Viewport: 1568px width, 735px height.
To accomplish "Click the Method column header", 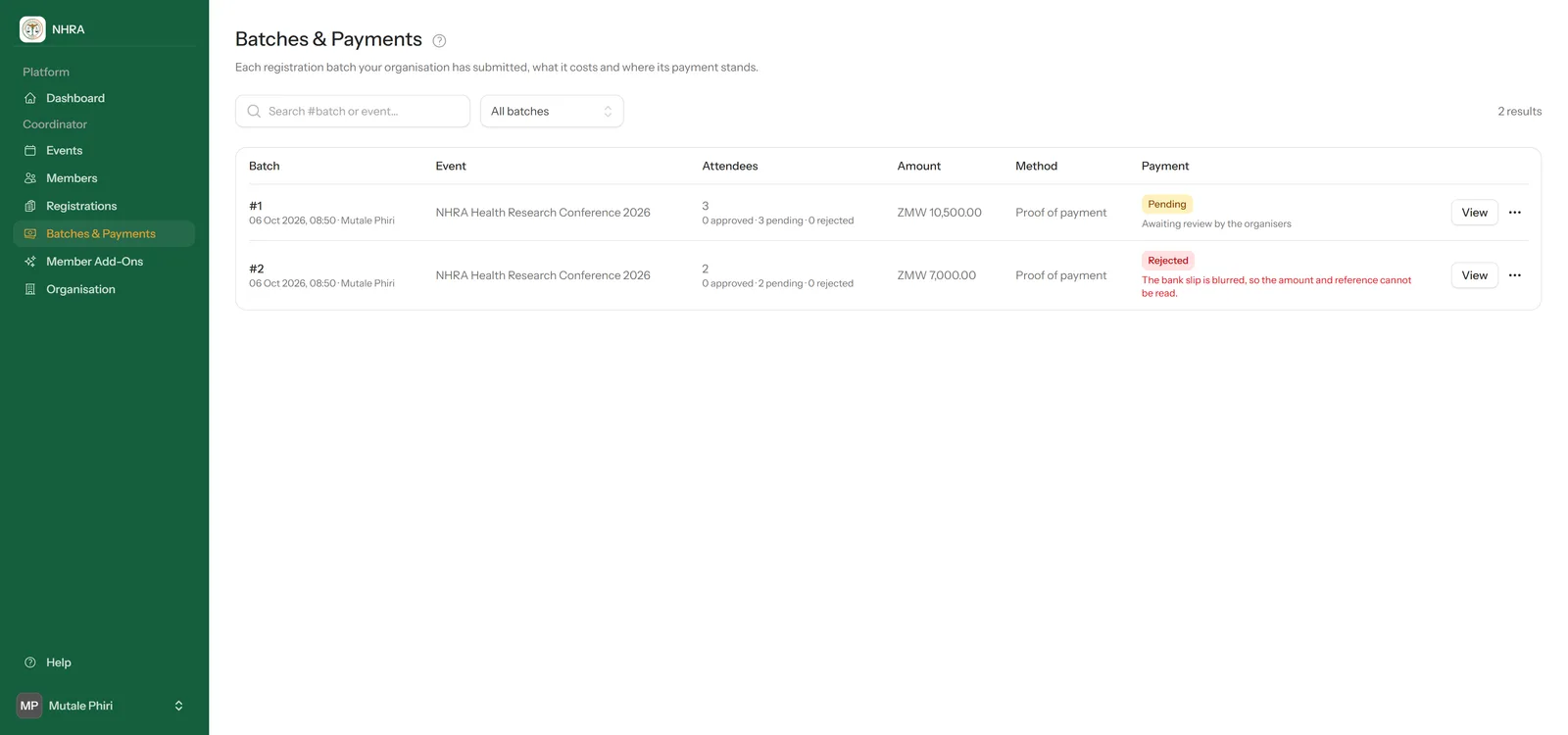I will [x=1036, y=167].
